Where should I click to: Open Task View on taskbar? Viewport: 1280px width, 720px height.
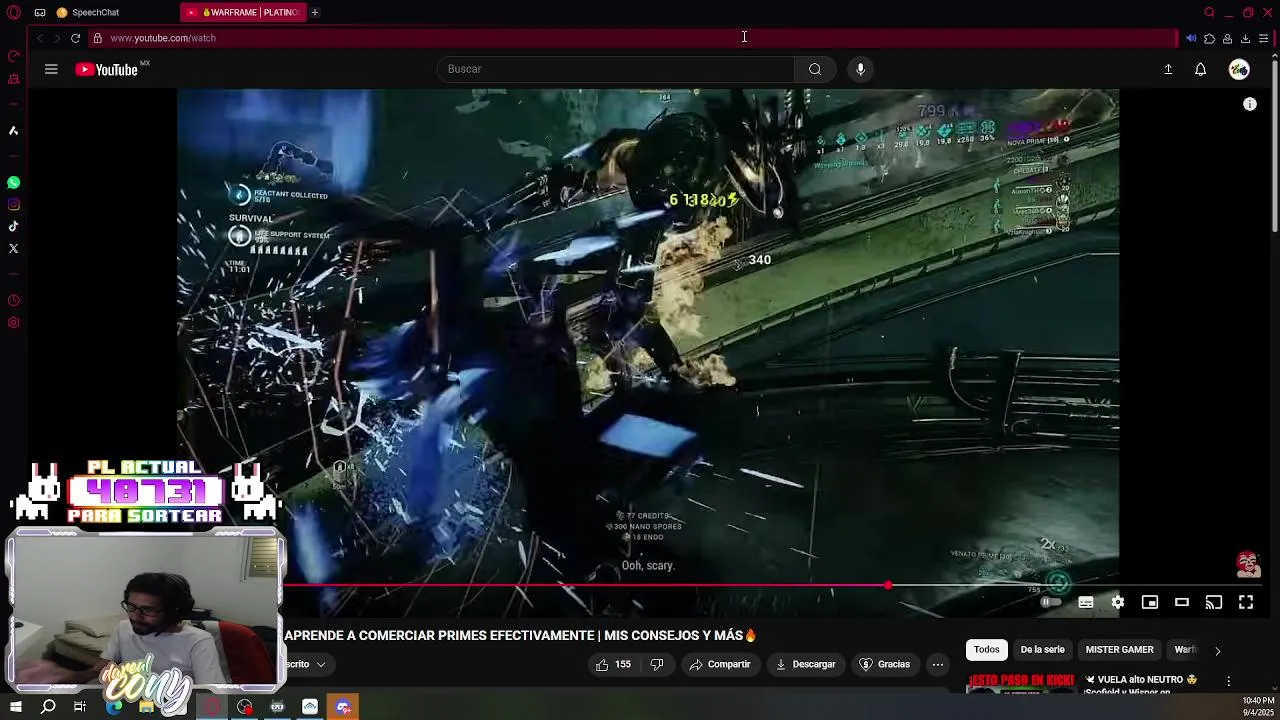(x=80, y=707)
